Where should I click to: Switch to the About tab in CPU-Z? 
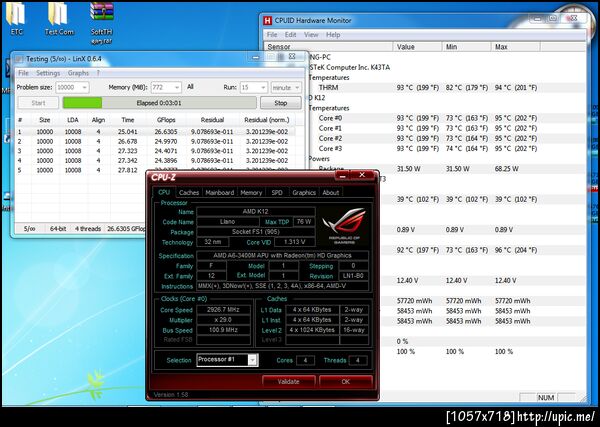tap(331, 192)
